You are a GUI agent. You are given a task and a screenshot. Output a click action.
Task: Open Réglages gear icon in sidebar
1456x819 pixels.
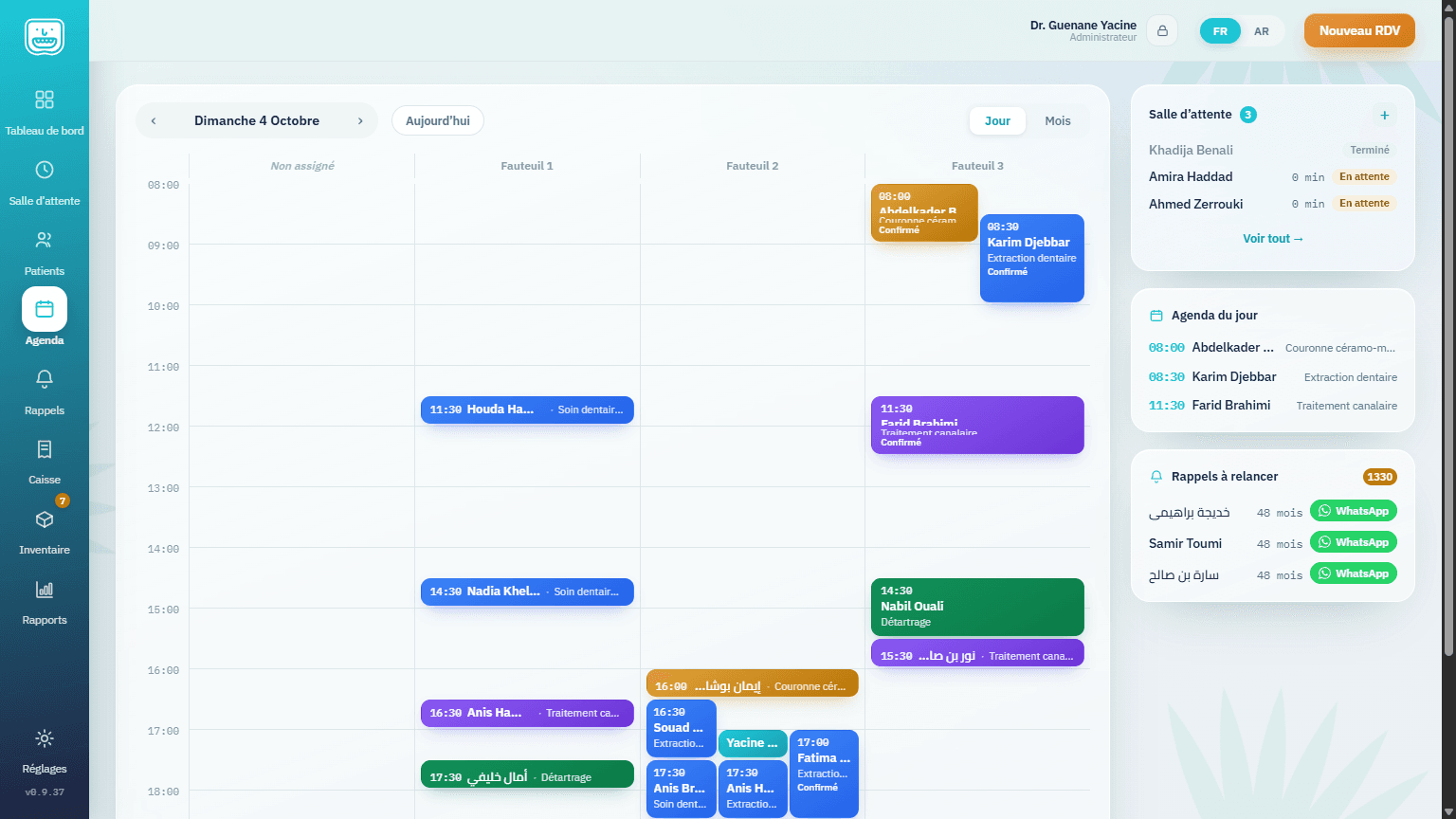[x=45, y=738]
